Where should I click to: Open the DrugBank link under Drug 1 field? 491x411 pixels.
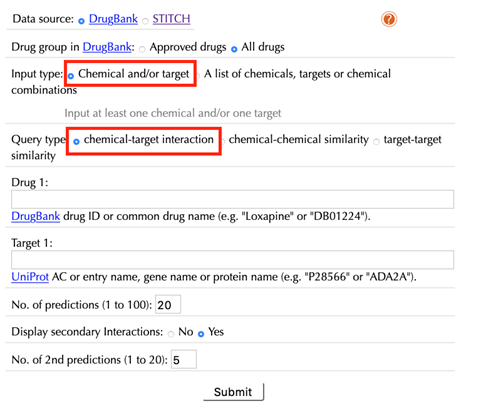pyautogui.click(x=36, y=216)
